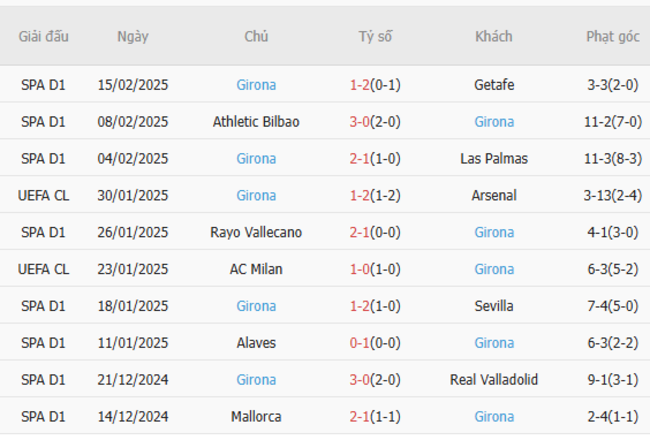Open the Sevilla team name
The image size is (650, 440).
tap(494, 307)
